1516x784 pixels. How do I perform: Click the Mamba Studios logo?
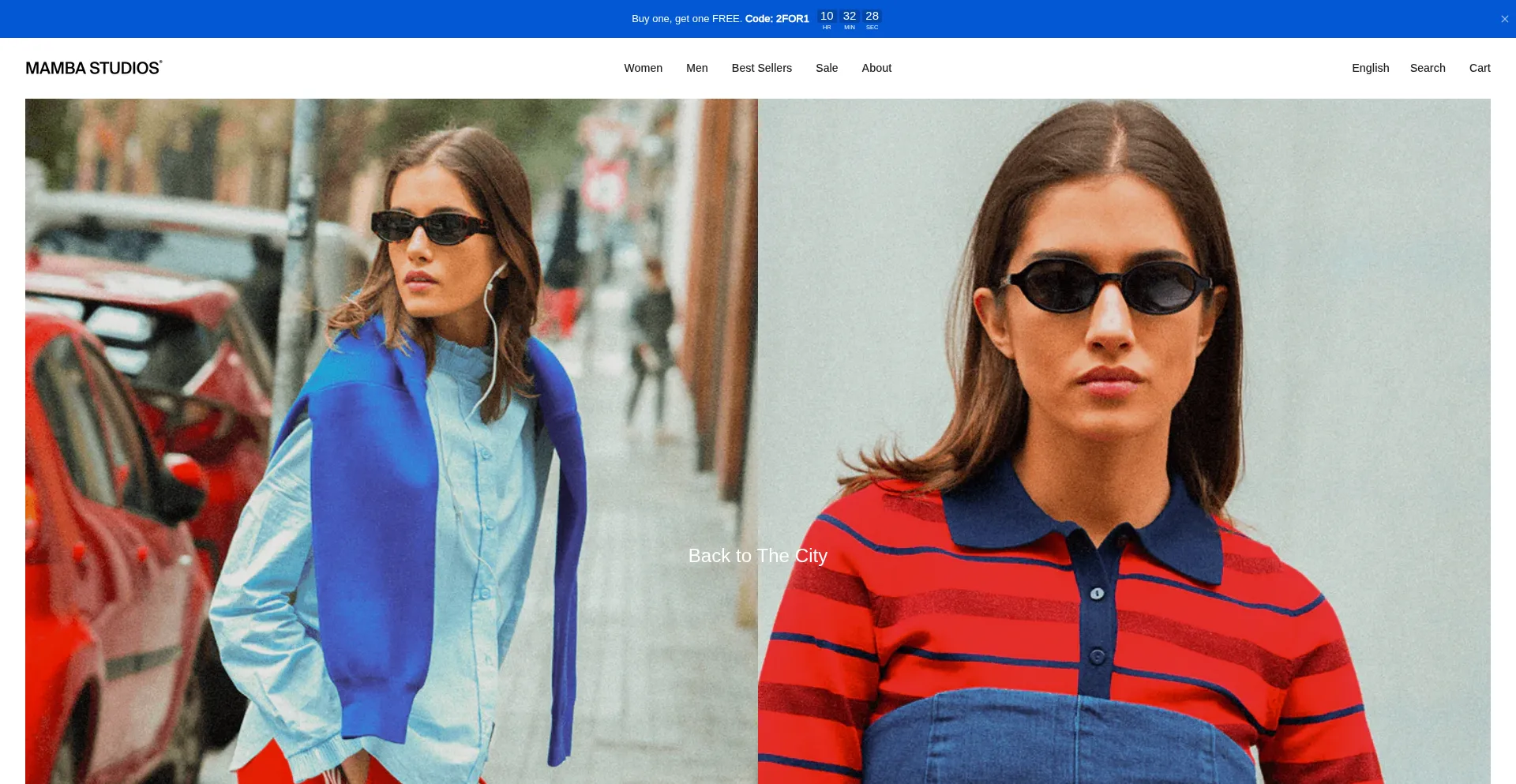(93, 68)
